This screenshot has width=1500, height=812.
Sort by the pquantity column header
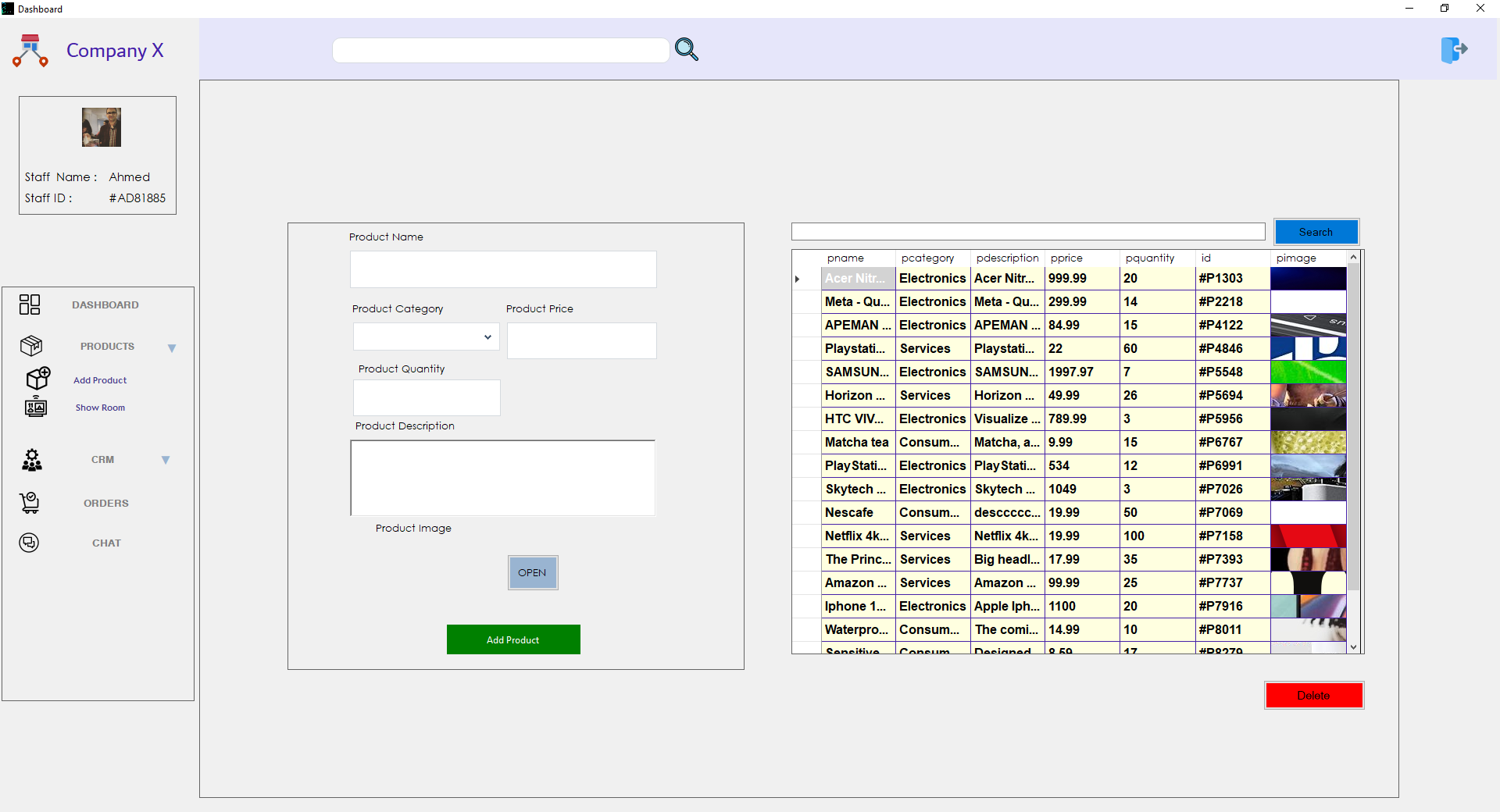pyautogui.click(x=1156, y=258)
